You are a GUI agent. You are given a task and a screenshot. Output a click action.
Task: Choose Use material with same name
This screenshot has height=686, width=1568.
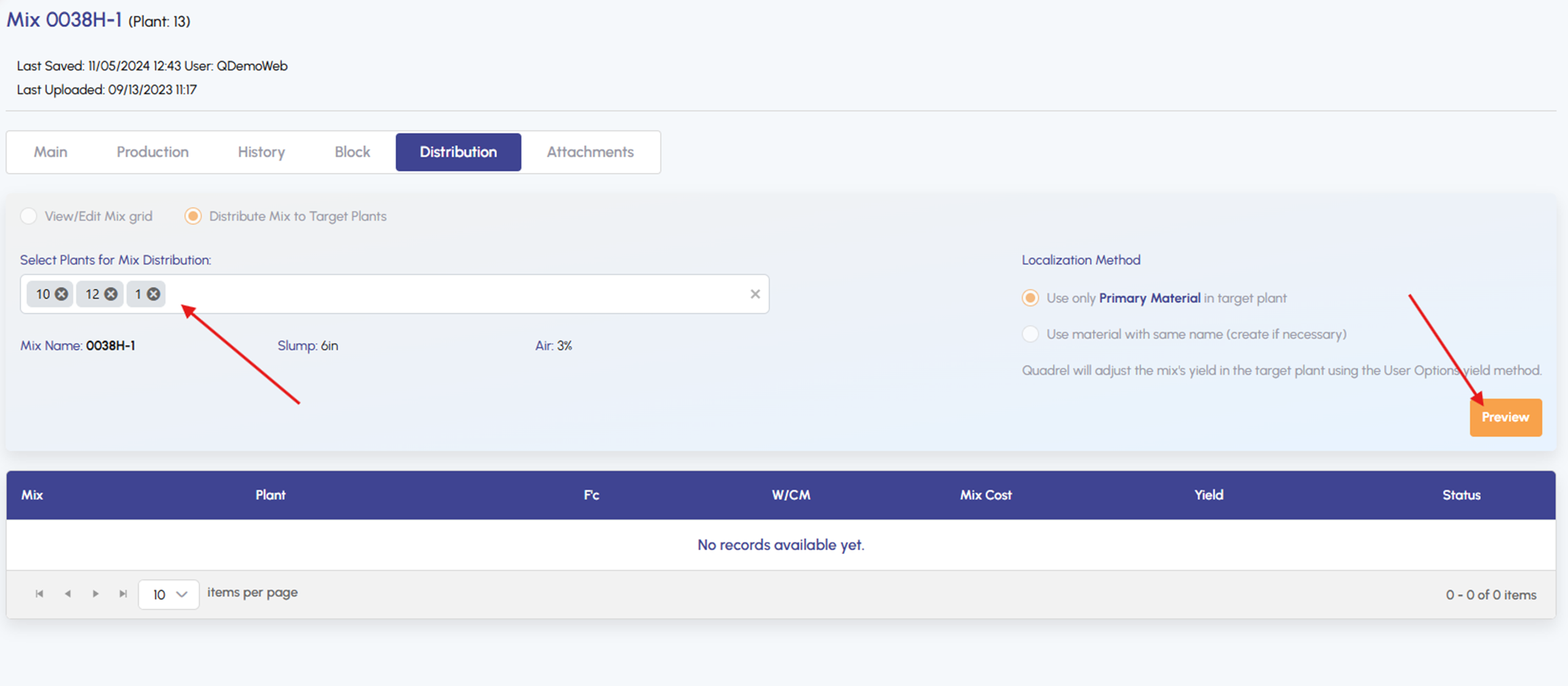tap(1030, 334)
